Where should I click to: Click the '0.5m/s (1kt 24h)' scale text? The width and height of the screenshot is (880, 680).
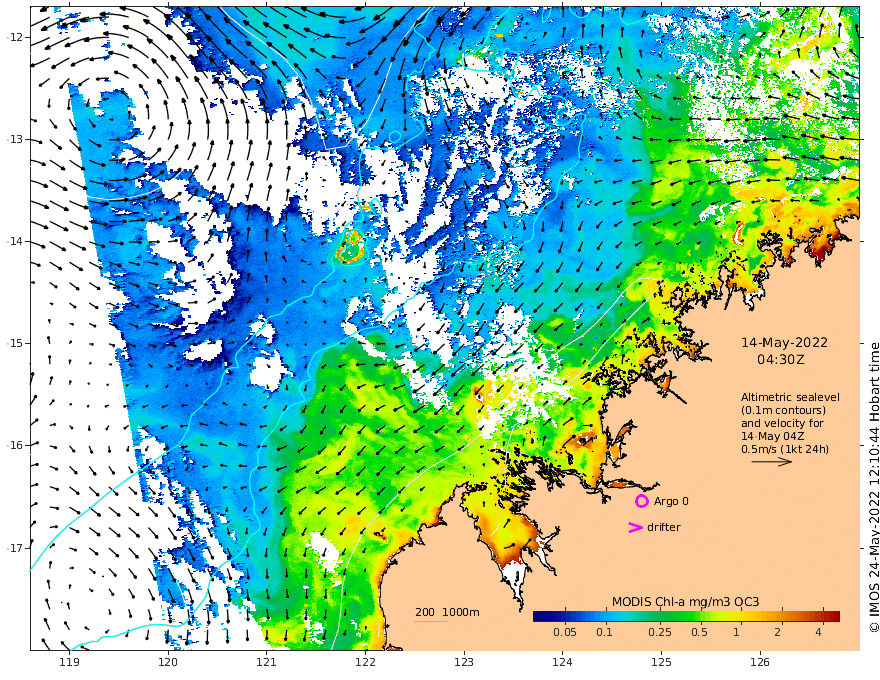click(x=785, y=449)
